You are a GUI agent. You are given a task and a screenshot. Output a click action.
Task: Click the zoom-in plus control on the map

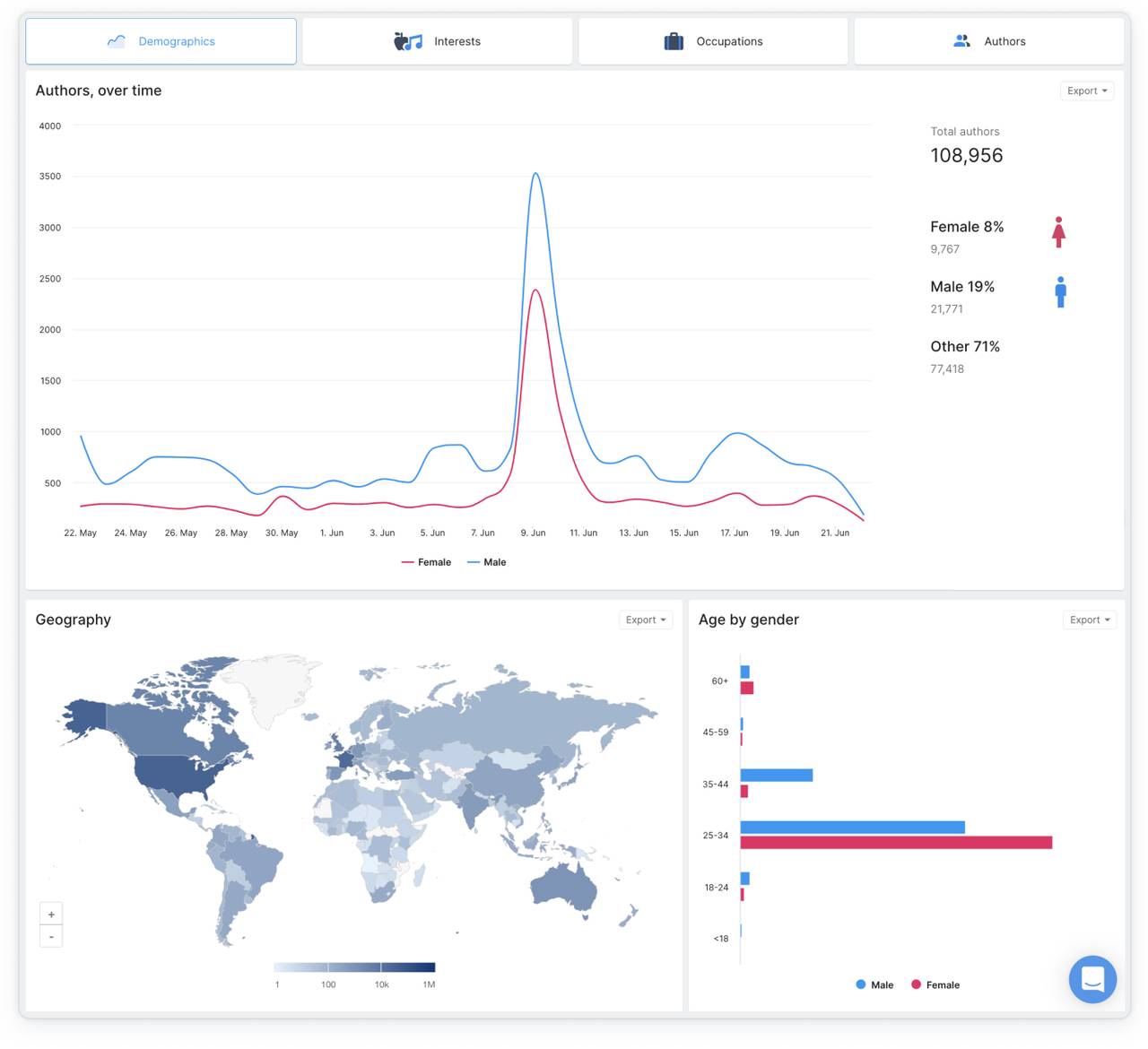point(51,913)
